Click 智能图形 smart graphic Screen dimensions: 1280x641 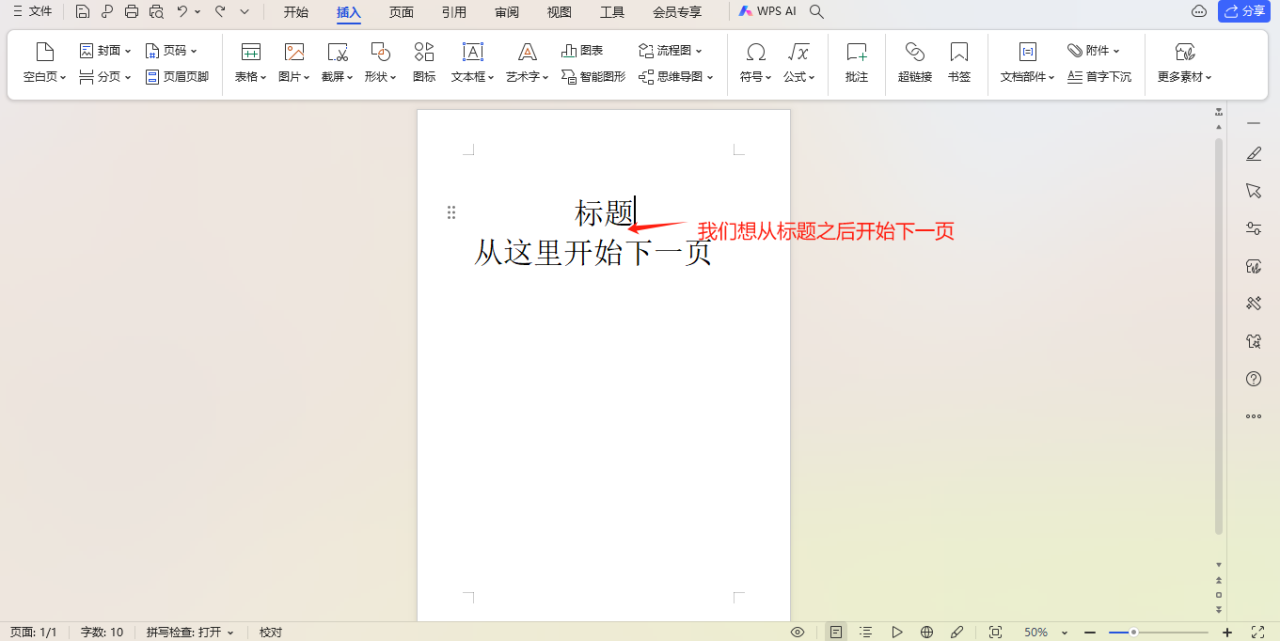(593, 76)
